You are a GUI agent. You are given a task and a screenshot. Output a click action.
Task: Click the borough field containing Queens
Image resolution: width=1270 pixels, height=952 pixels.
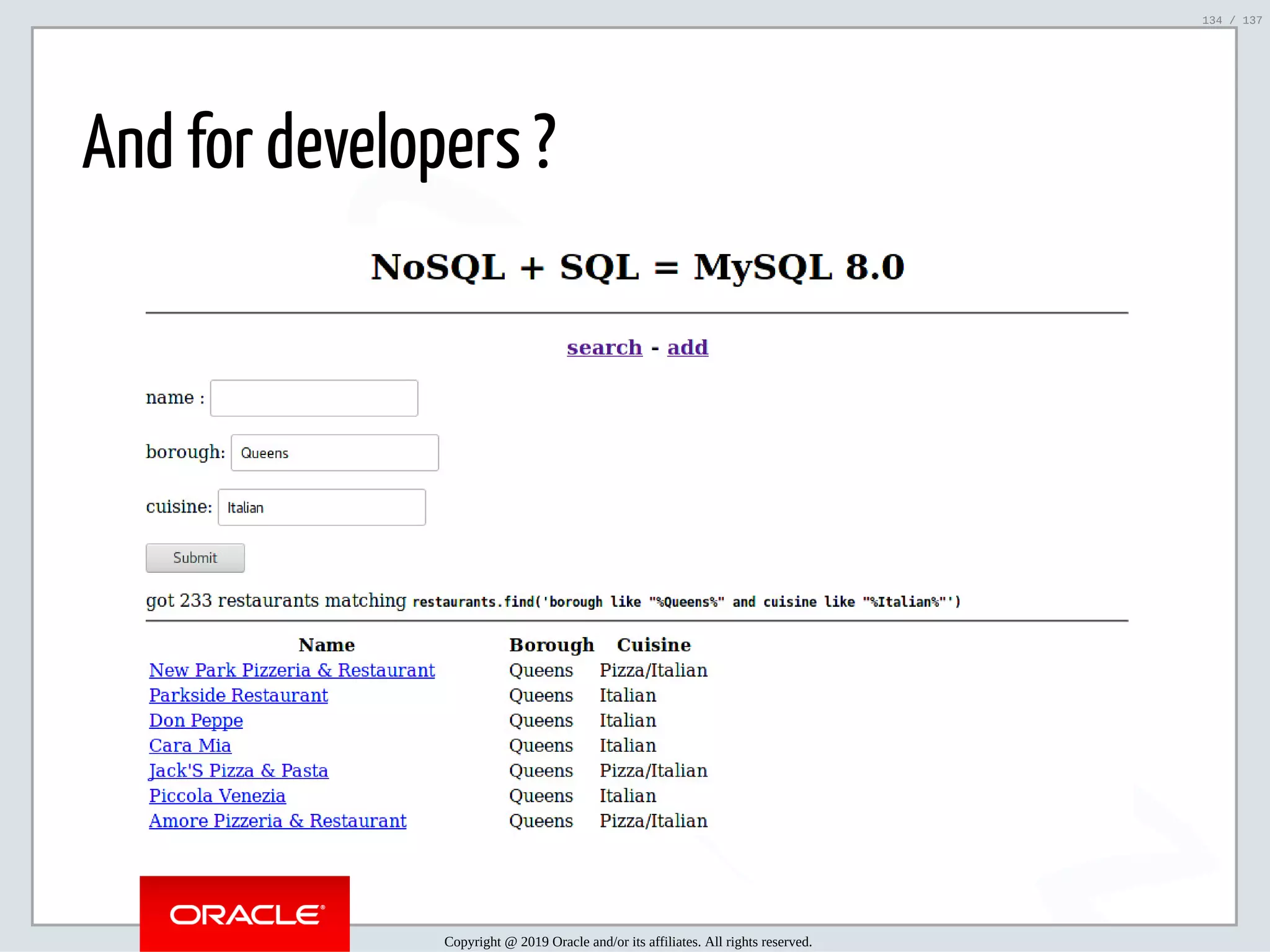pos(335,452)
